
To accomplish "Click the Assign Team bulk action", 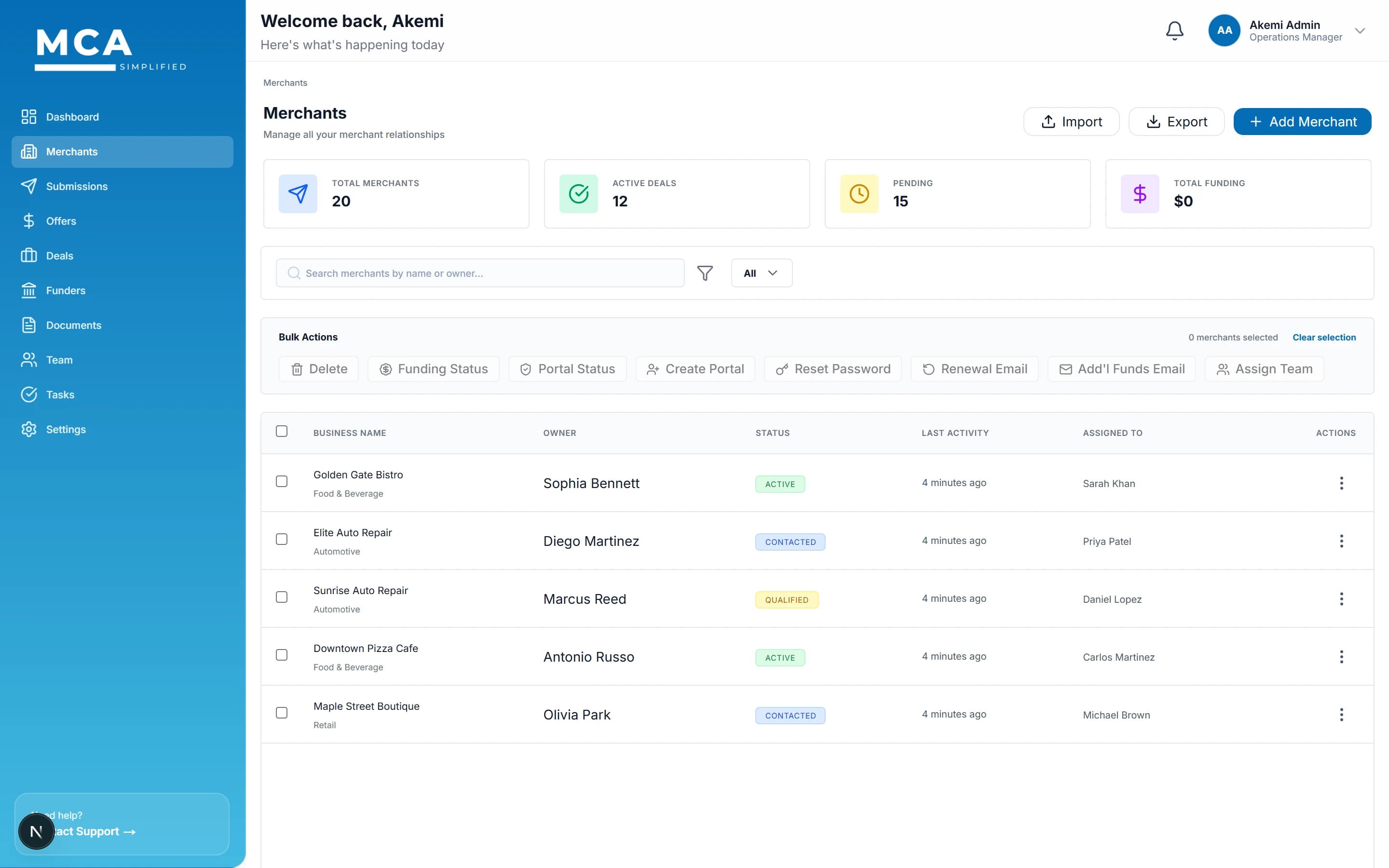I will click(1265, 369).
